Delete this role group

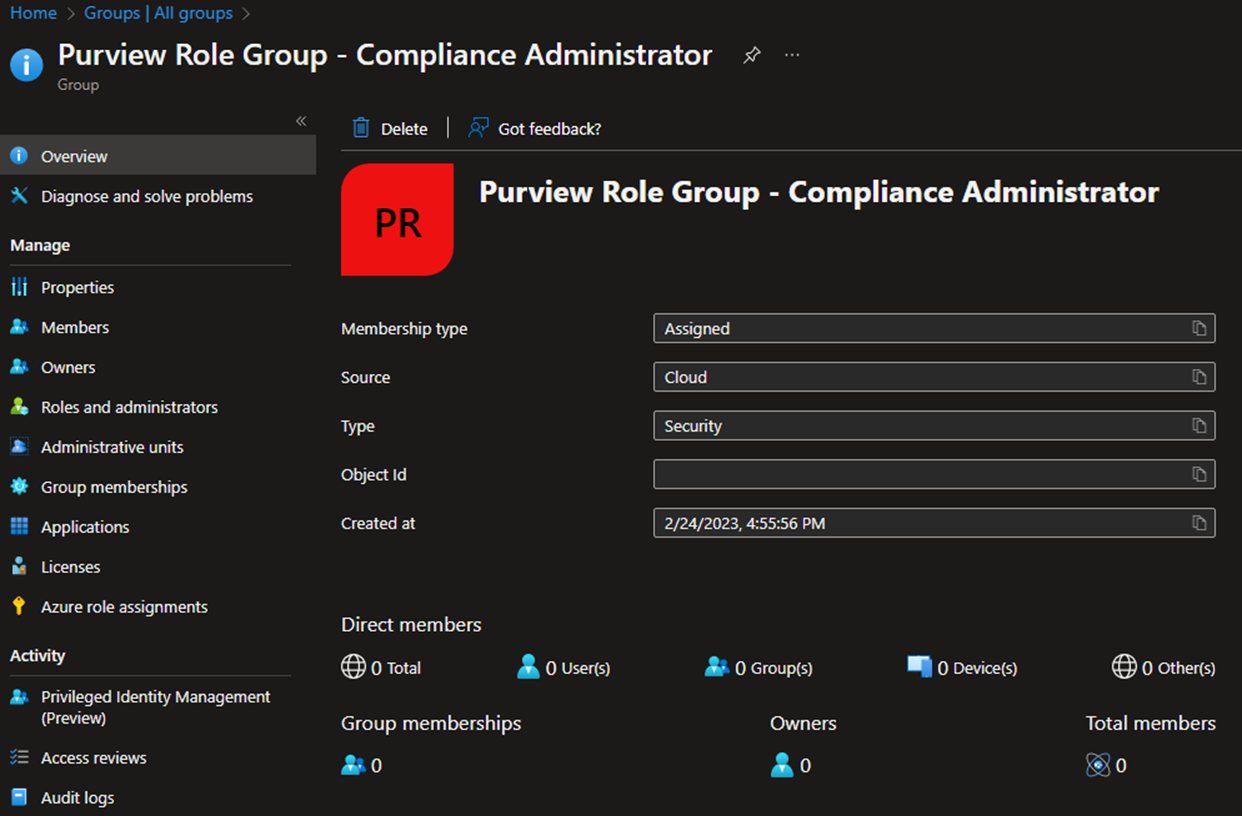390,128
